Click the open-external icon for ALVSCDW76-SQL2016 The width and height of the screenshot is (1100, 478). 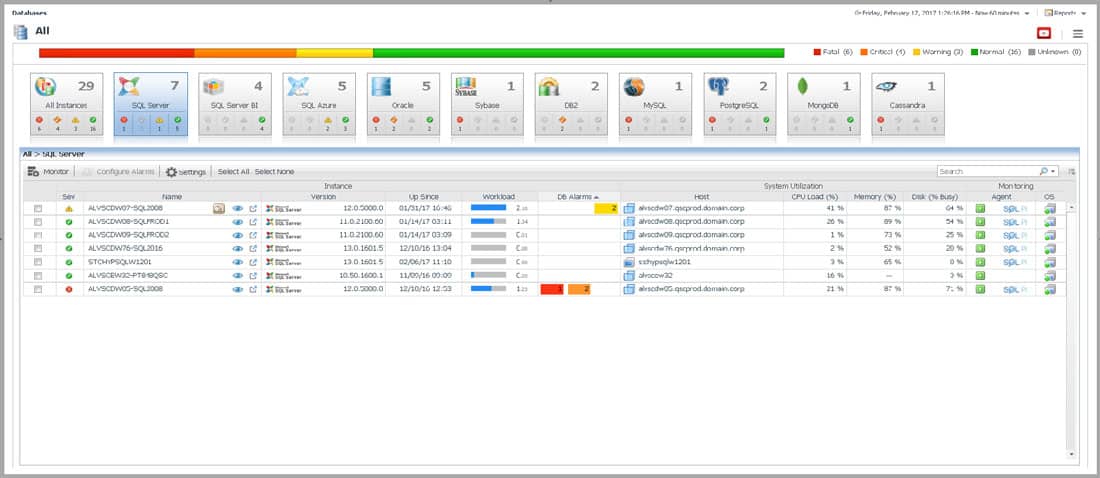(x=253, y=248)
